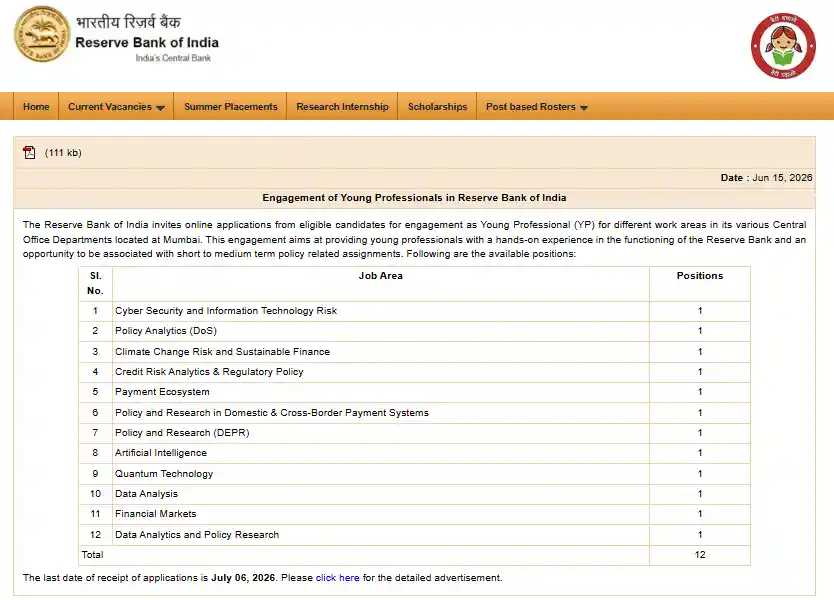The width and height of the screenshot is (834, 600).
Task: Select the 'Artificial Intelligence' row
Action: click(x=414, y=453)
